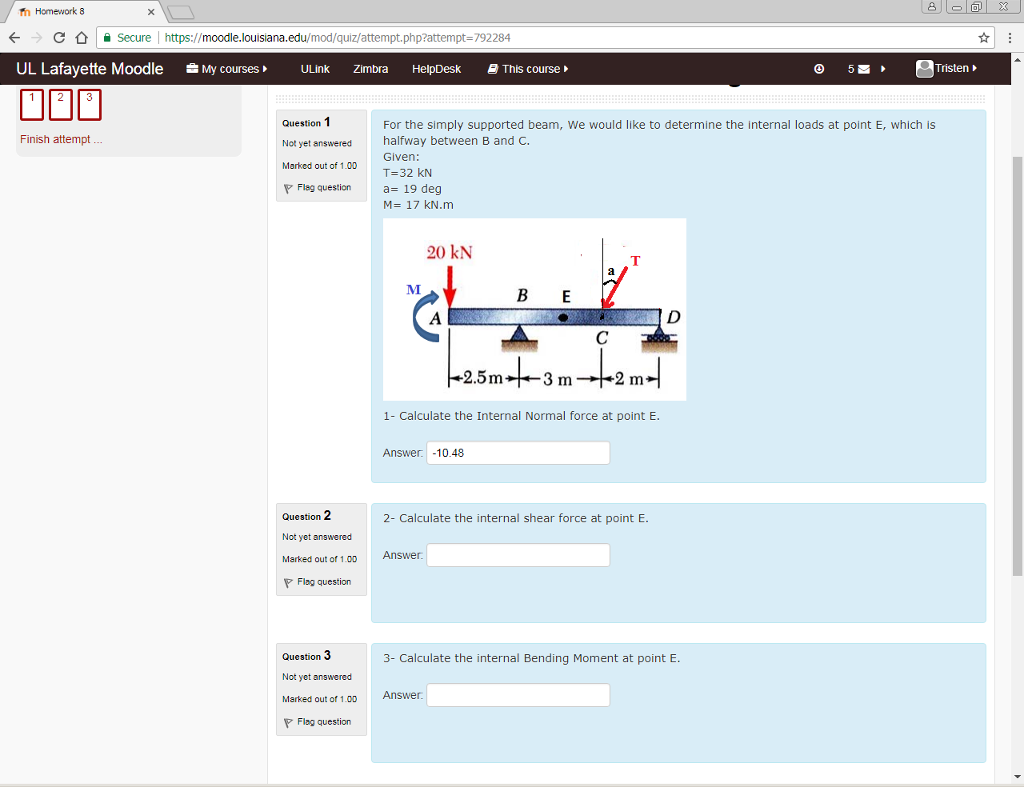Jump to question 1 in quiz navigation

32,104
